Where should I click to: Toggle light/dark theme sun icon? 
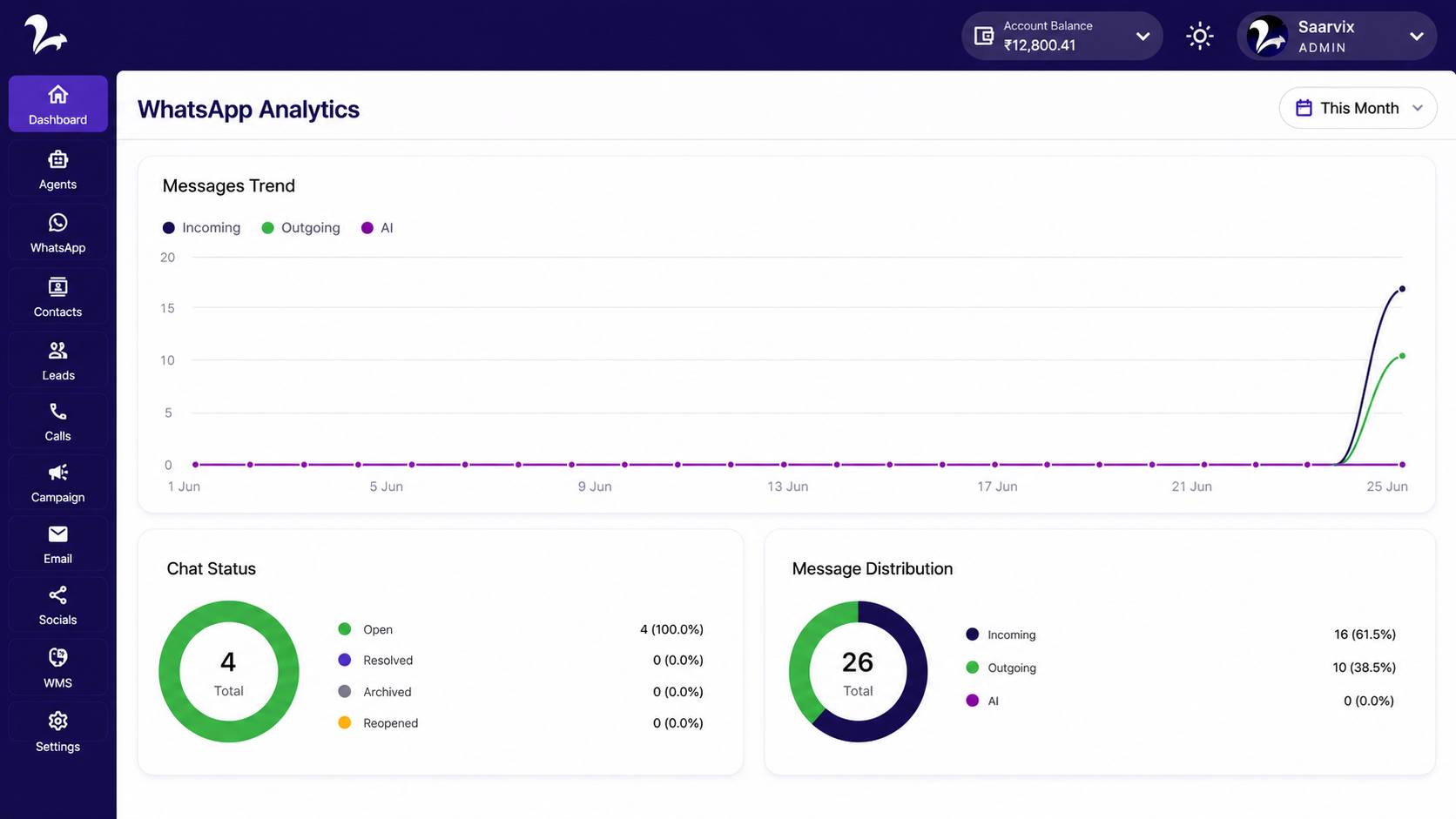click(1200, 36)
